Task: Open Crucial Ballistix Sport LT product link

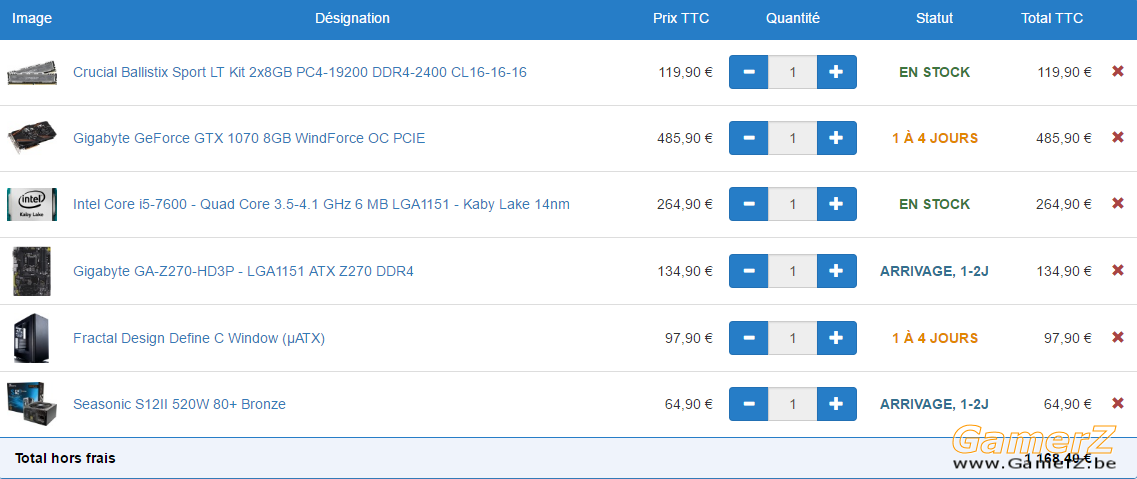Action: click(299, 72)
